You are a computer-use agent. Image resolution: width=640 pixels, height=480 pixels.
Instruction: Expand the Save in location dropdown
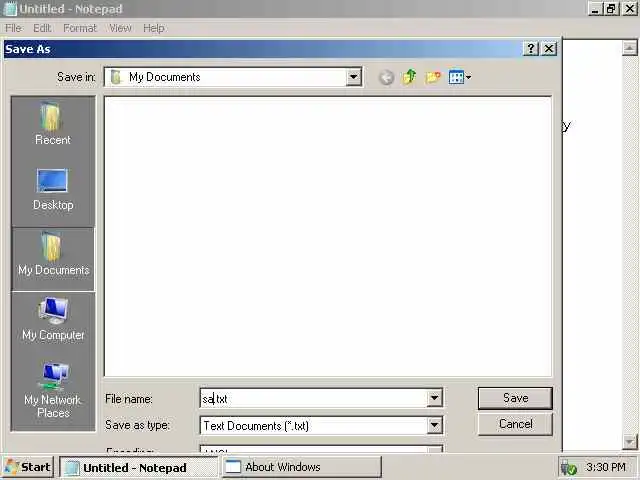click(353, 77)
